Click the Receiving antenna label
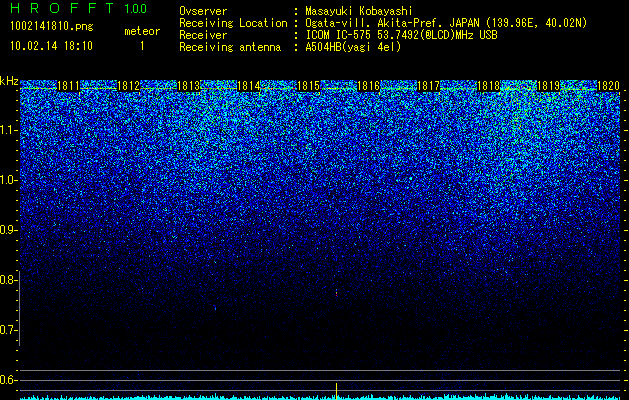629x400 pixels. 230,47
